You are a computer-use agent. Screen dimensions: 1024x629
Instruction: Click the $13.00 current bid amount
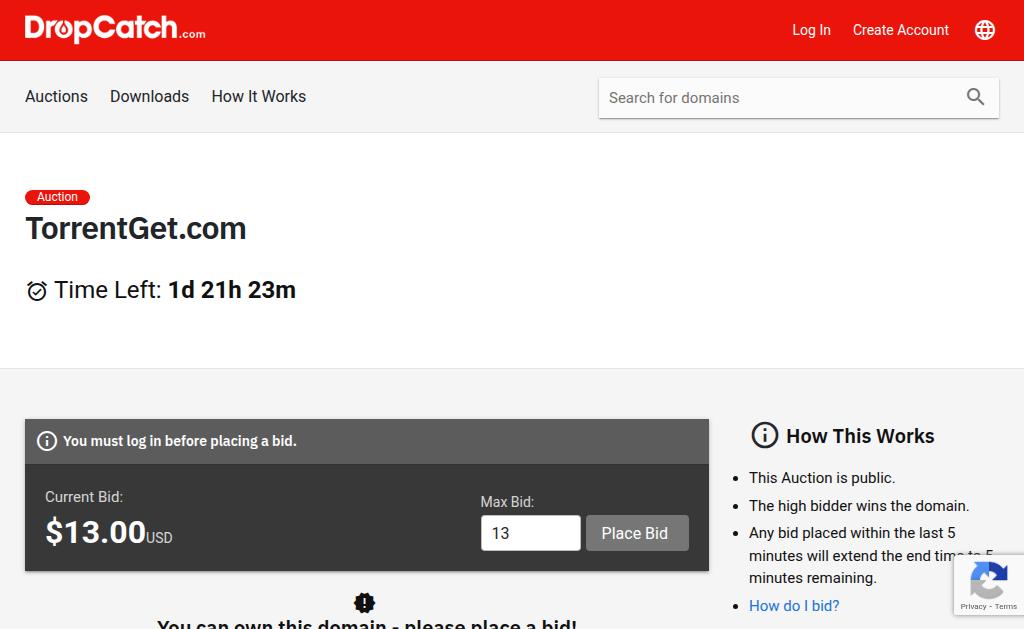coord(95,532)
